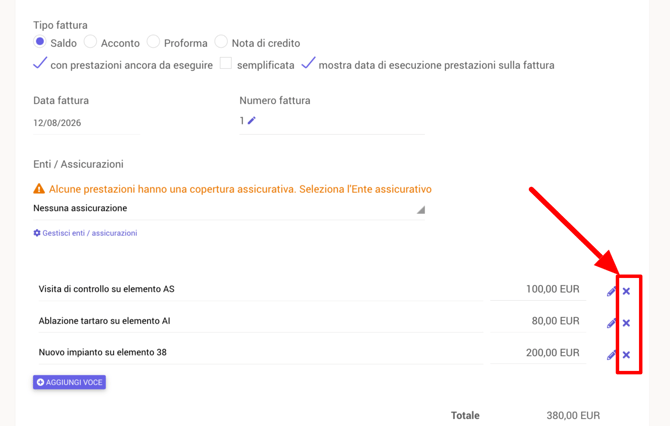Delete the Visita di controllo row
Screen dimensions: 670x426
pyautogui.click(x=626, y=291)
